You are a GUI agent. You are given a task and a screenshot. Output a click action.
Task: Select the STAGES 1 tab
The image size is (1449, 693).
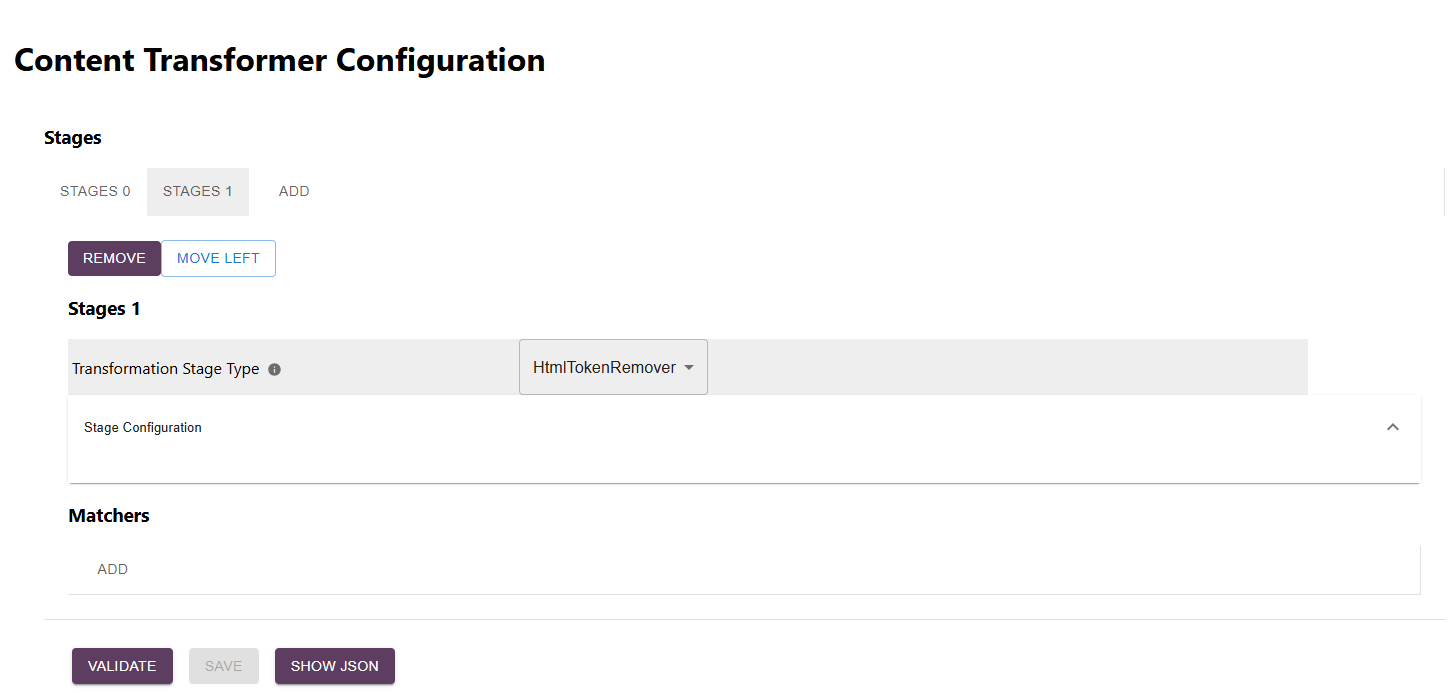point(197,191)
